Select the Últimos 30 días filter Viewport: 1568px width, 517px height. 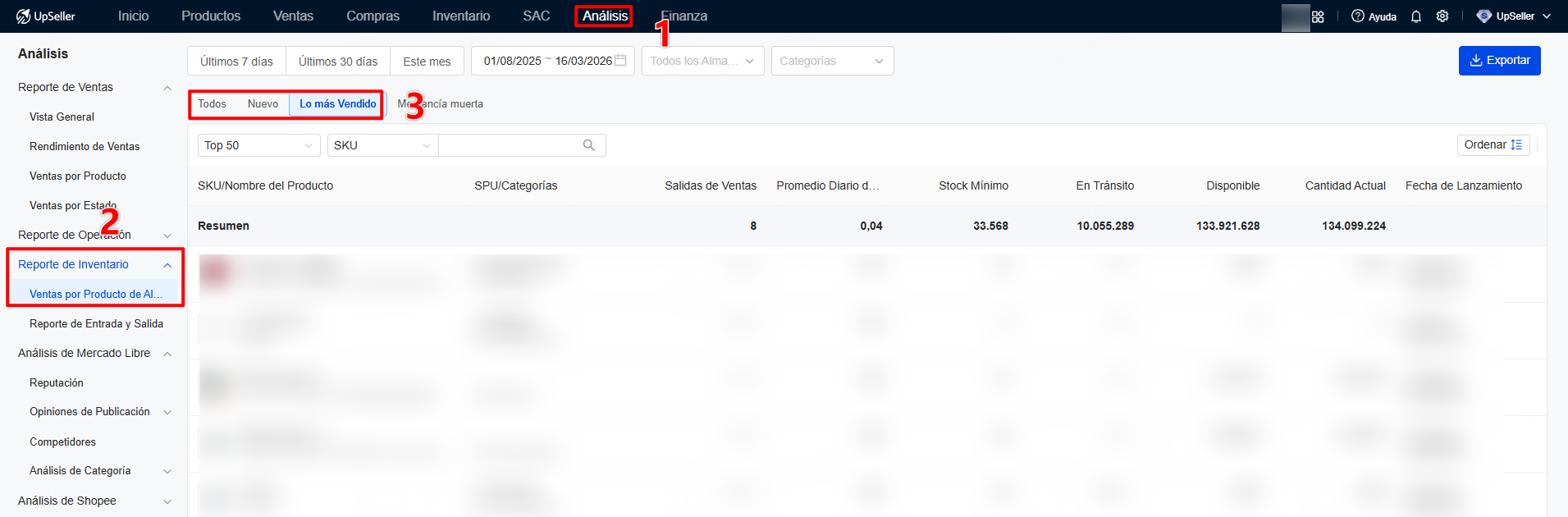click(338, 62)
